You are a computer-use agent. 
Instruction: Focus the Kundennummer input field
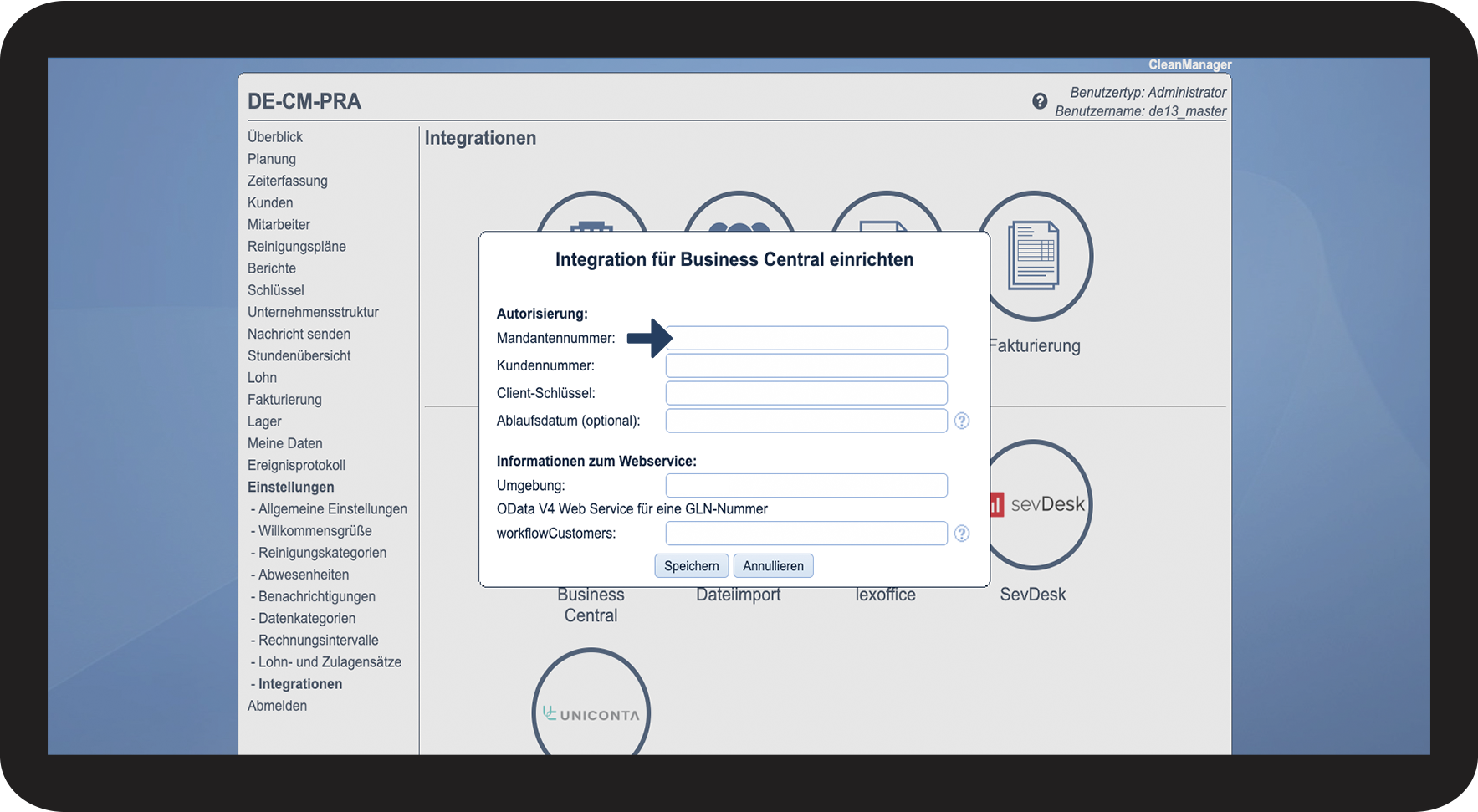(806, 365)
